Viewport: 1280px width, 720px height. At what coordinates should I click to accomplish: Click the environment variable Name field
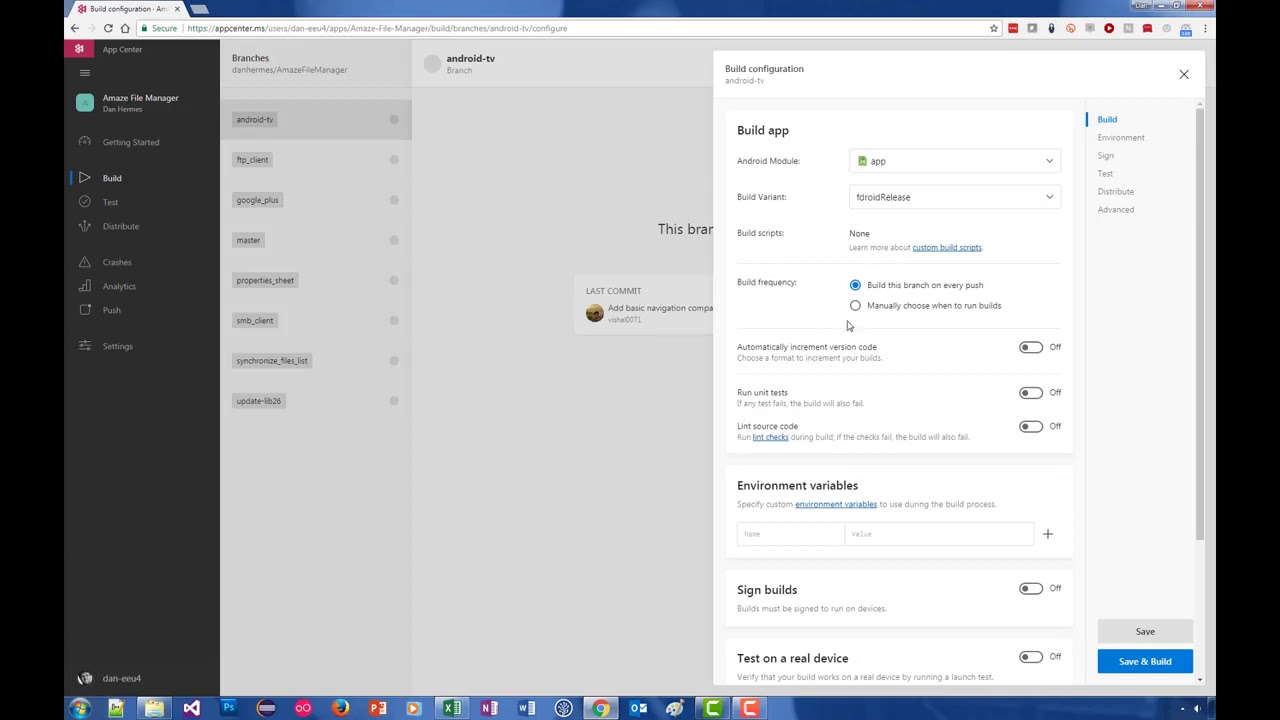791,534
